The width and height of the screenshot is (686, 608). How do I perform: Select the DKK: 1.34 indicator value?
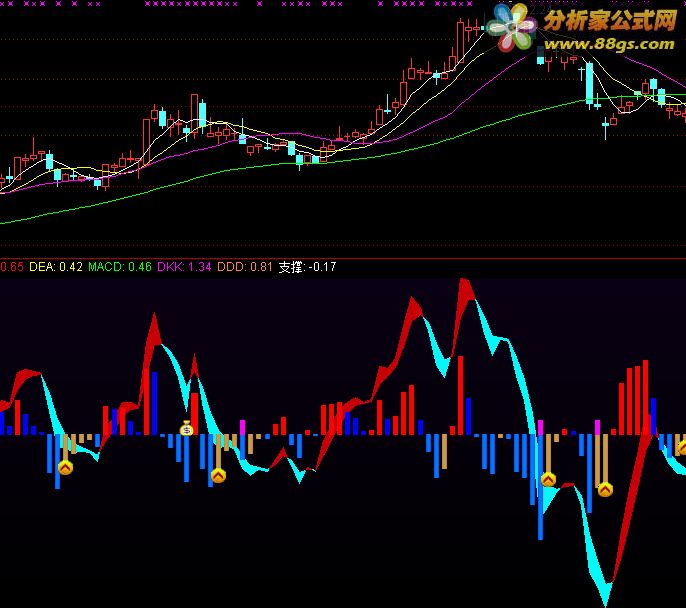click(184, 267)
